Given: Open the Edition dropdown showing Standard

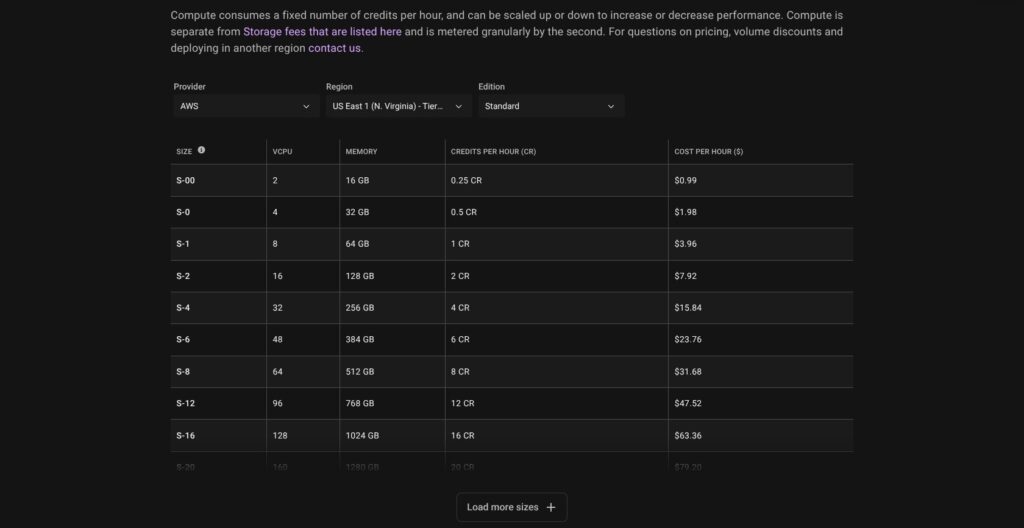Looking at the screenshot, I should 551,106.
